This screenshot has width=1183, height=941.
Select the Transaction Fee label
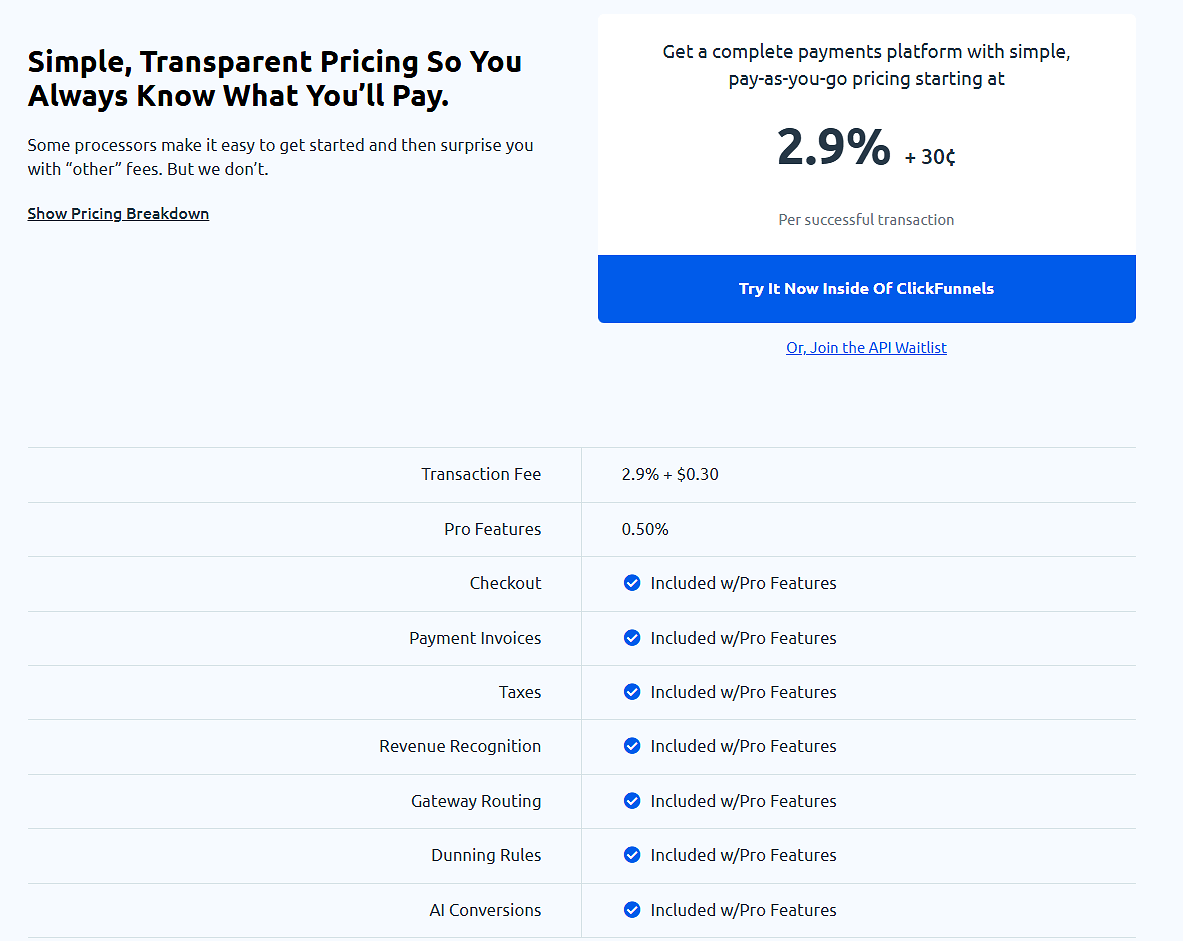tap(481, 474)
